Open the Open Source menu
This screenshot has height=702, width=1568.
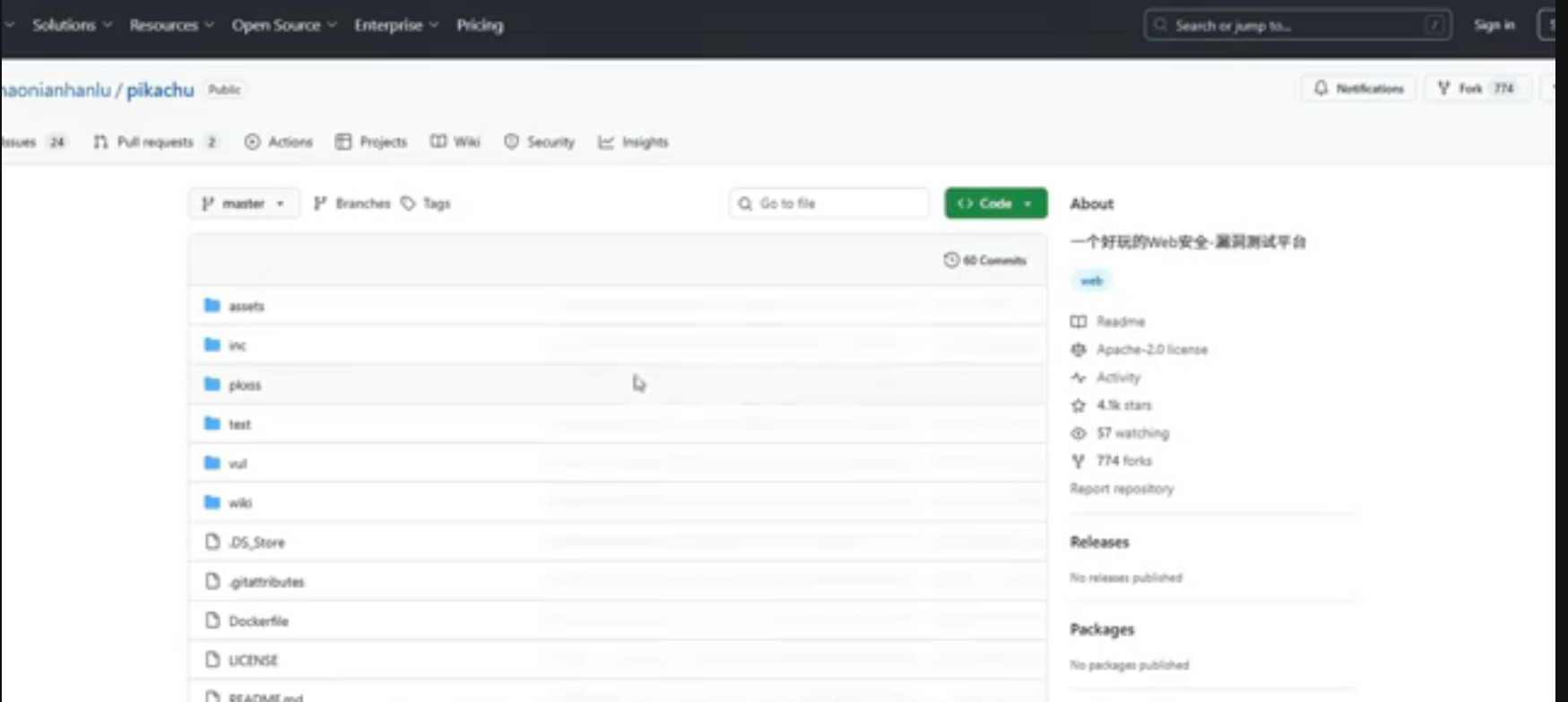[x=283, y=25]
